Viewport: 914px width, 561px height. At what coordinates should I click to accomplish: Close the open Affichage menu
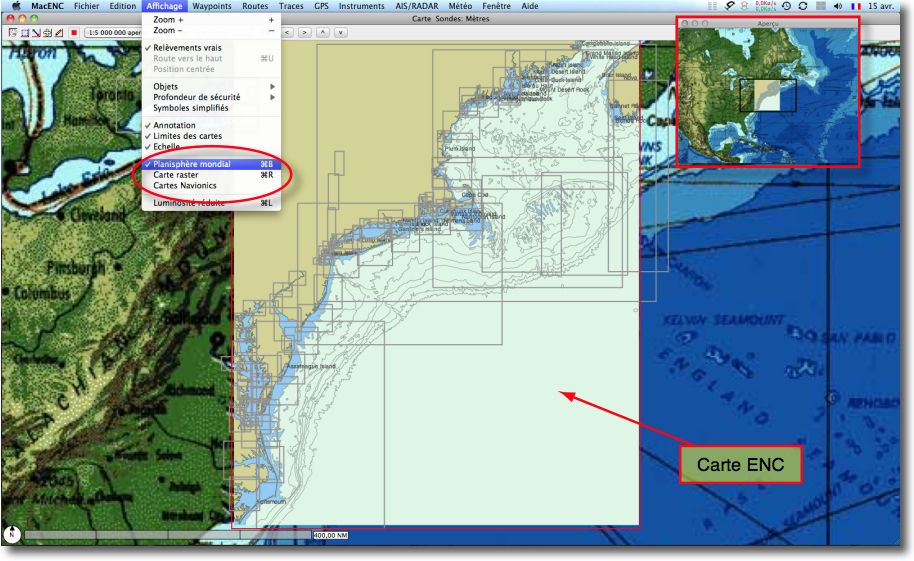pyautogui.click(x=164, y=6)
